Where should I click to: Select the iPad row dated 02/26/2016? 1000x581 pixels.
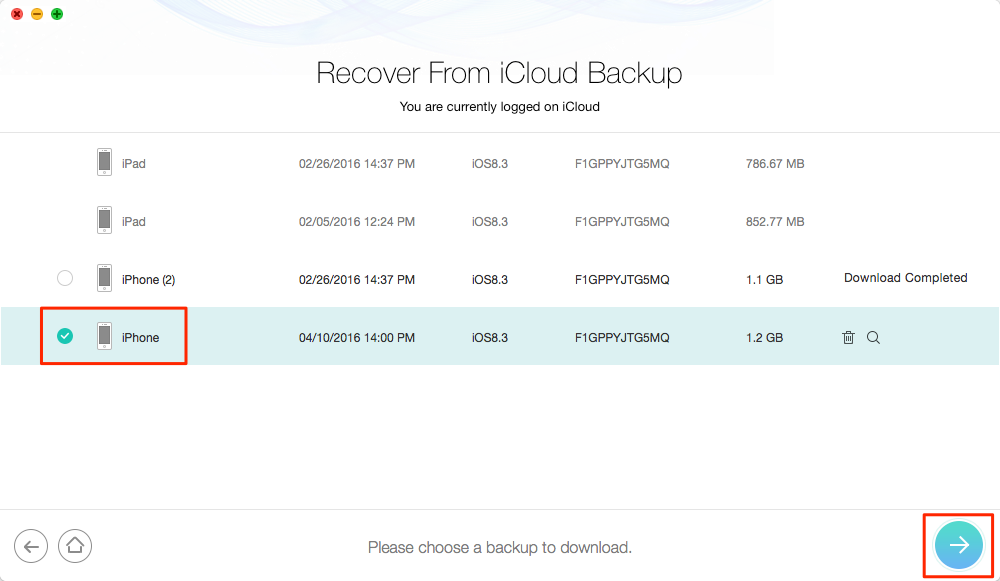[x=499, y=163]
